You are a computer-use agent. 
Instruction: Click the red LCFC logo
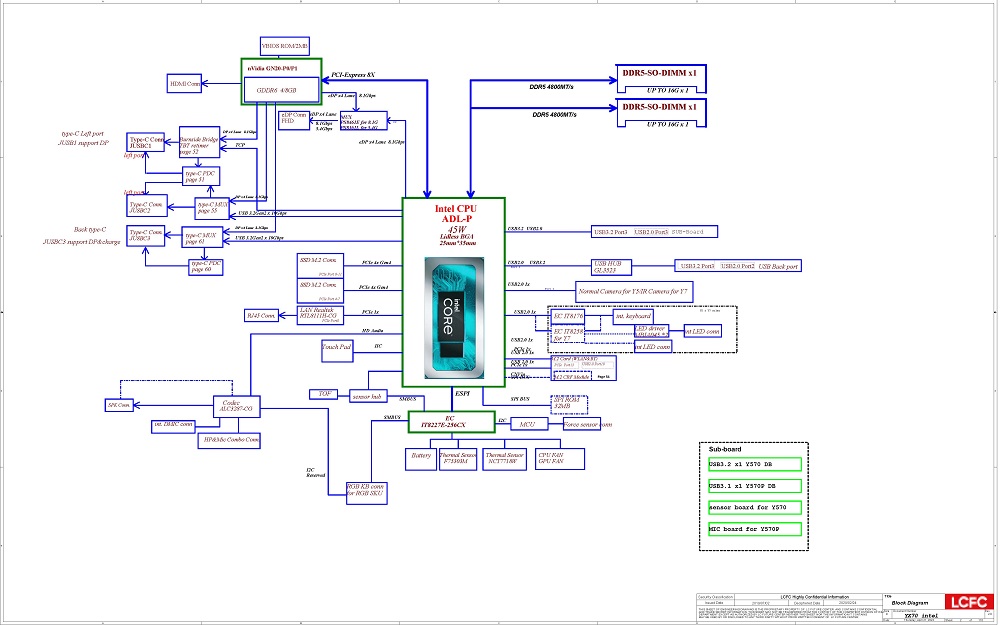click(969, 601)
